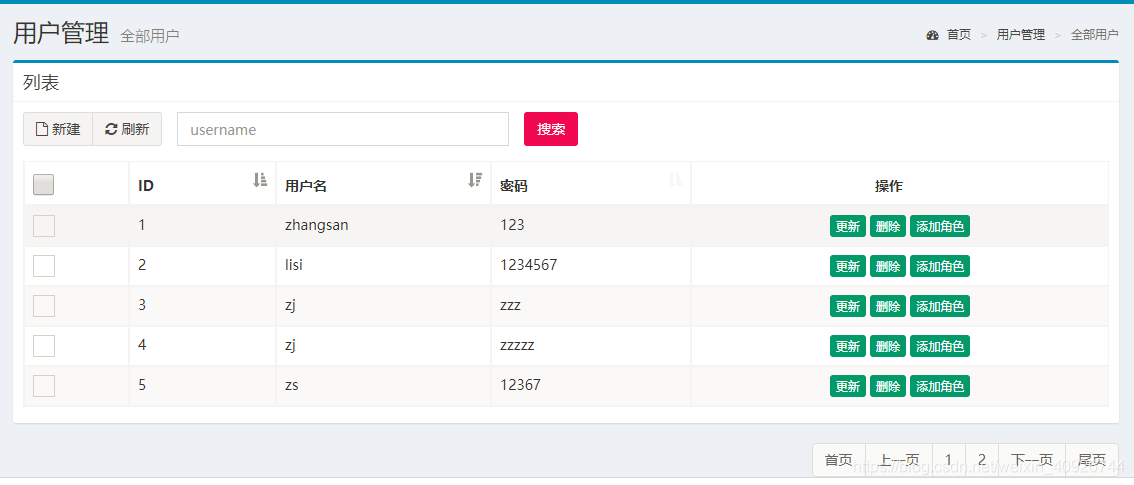Click the 新建 button with file icon
Viewport: 1134px width, 485px height.
pos(58,129)
